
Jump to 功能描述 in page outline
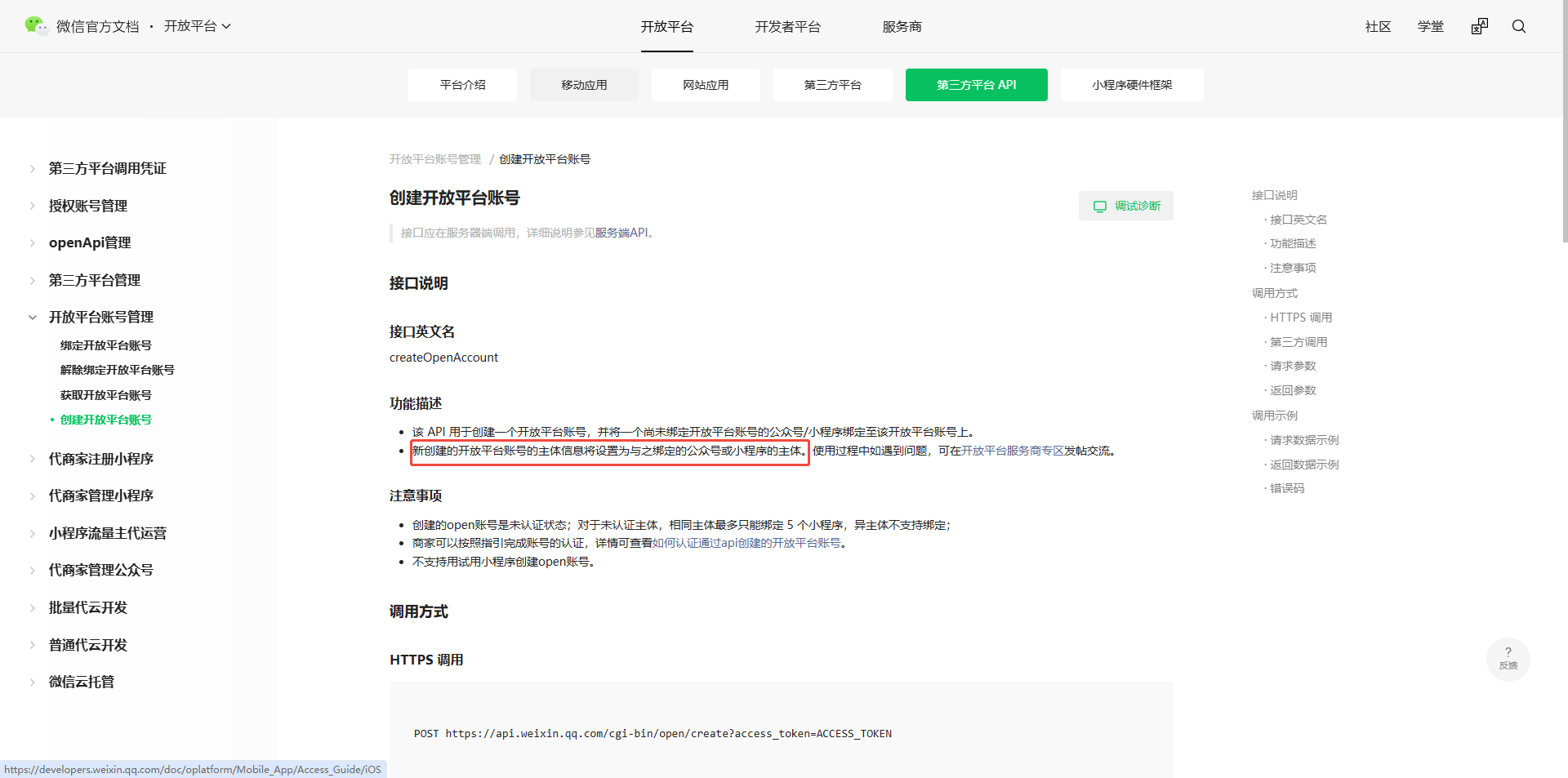pos(1293,243)
